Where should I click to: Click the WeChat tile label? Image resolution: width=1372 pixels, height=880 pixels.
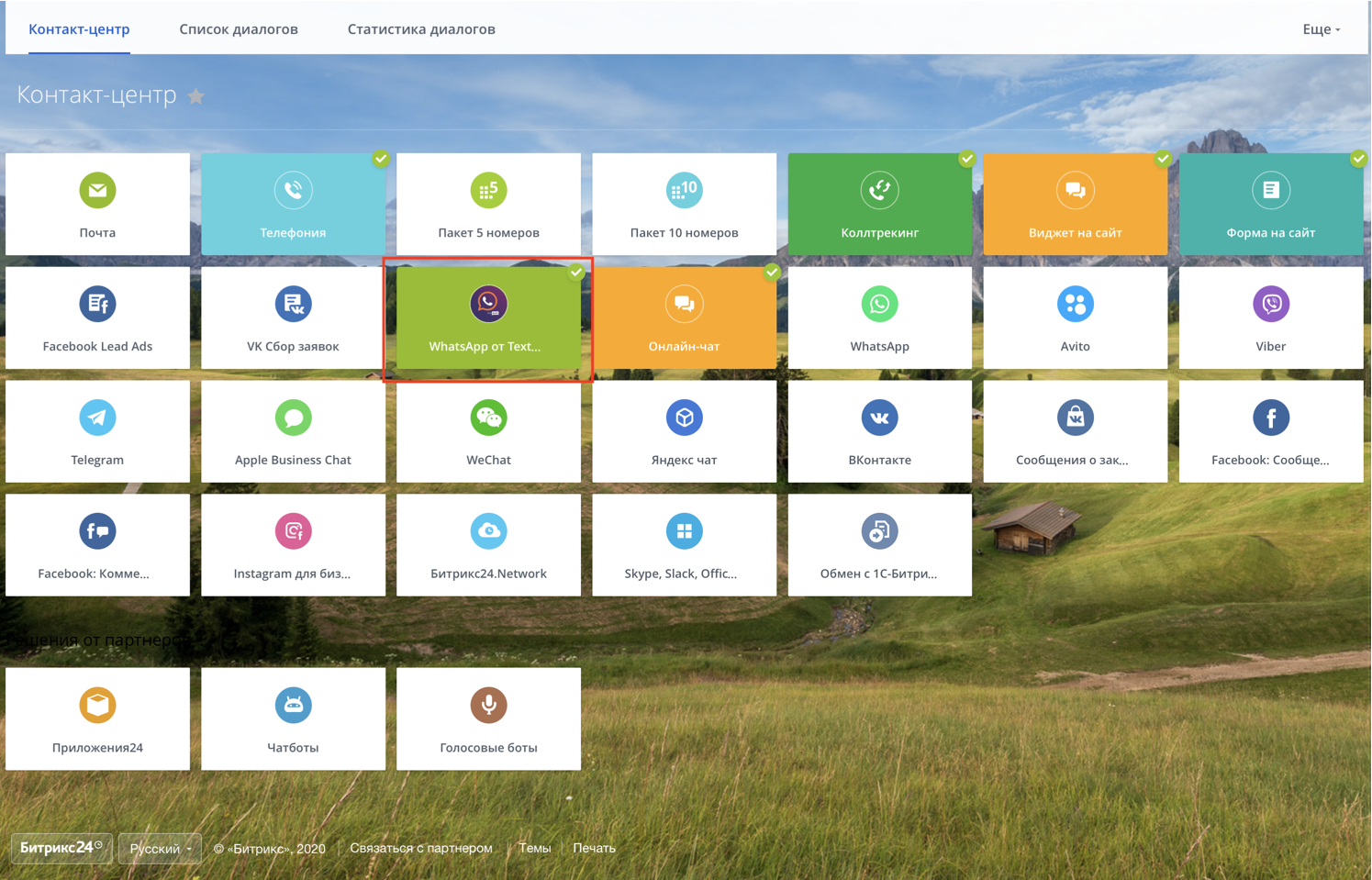(x=488, y=461)
